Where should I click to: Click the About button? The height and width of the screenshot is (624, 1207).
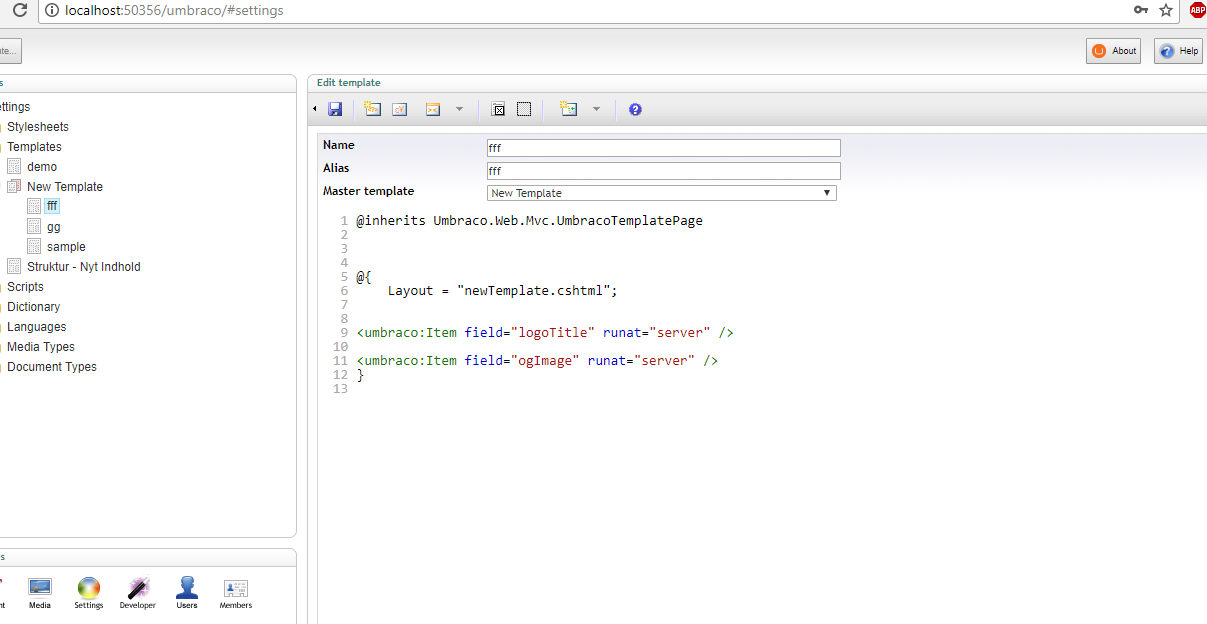[x=1113, y=51]
